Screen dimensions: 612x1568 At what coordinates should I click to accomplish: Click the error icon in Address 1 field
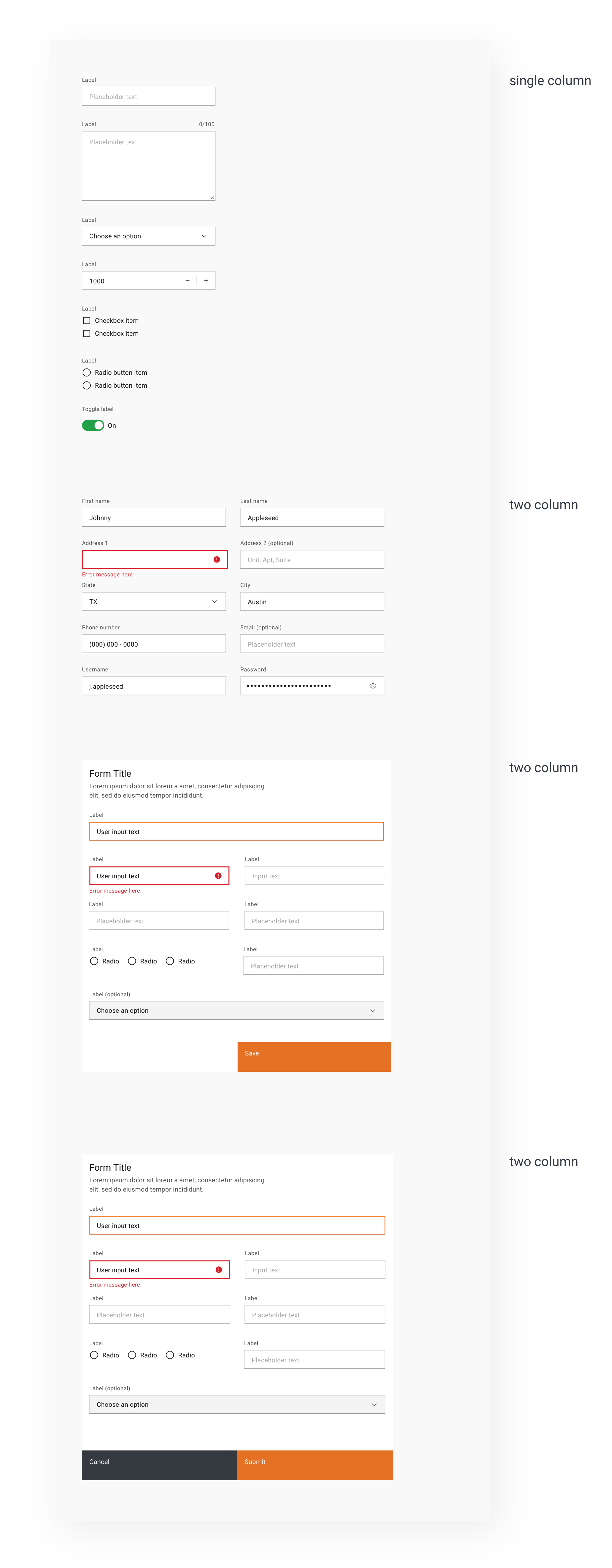217,560
